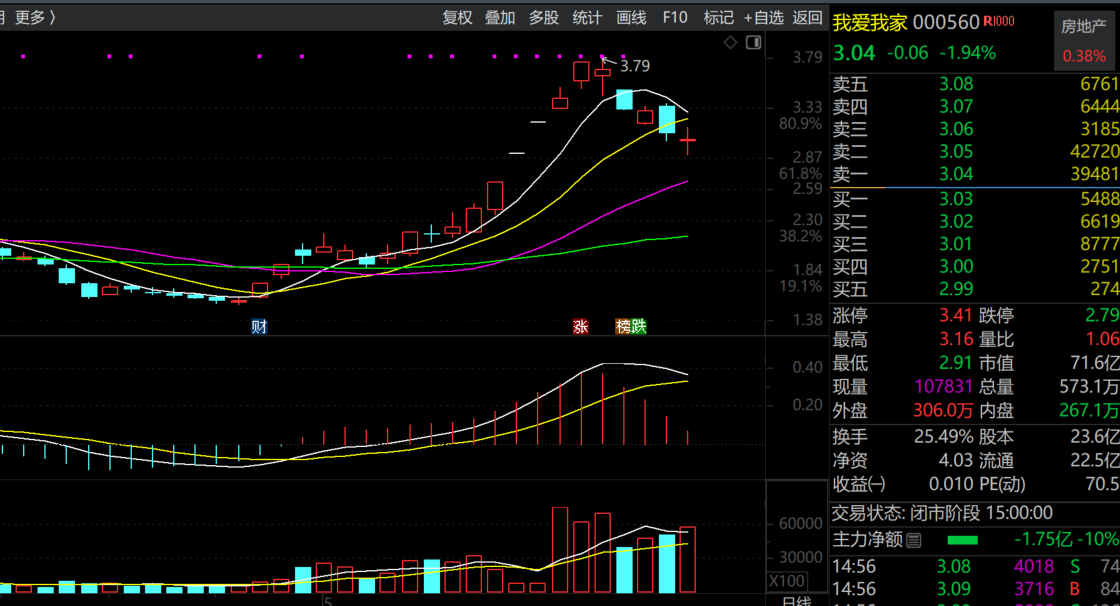Click the 跌停 limit-down price 2.79

click(1101, 315)
